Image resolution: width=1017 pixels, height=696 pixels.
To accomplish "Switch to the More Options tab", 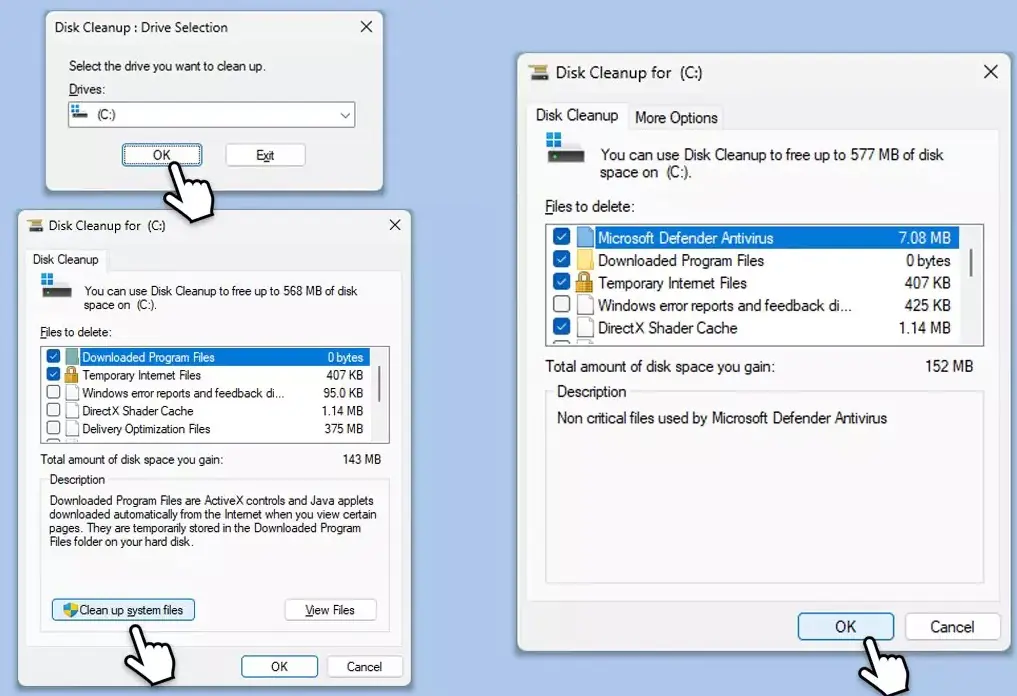I will 675,118.
